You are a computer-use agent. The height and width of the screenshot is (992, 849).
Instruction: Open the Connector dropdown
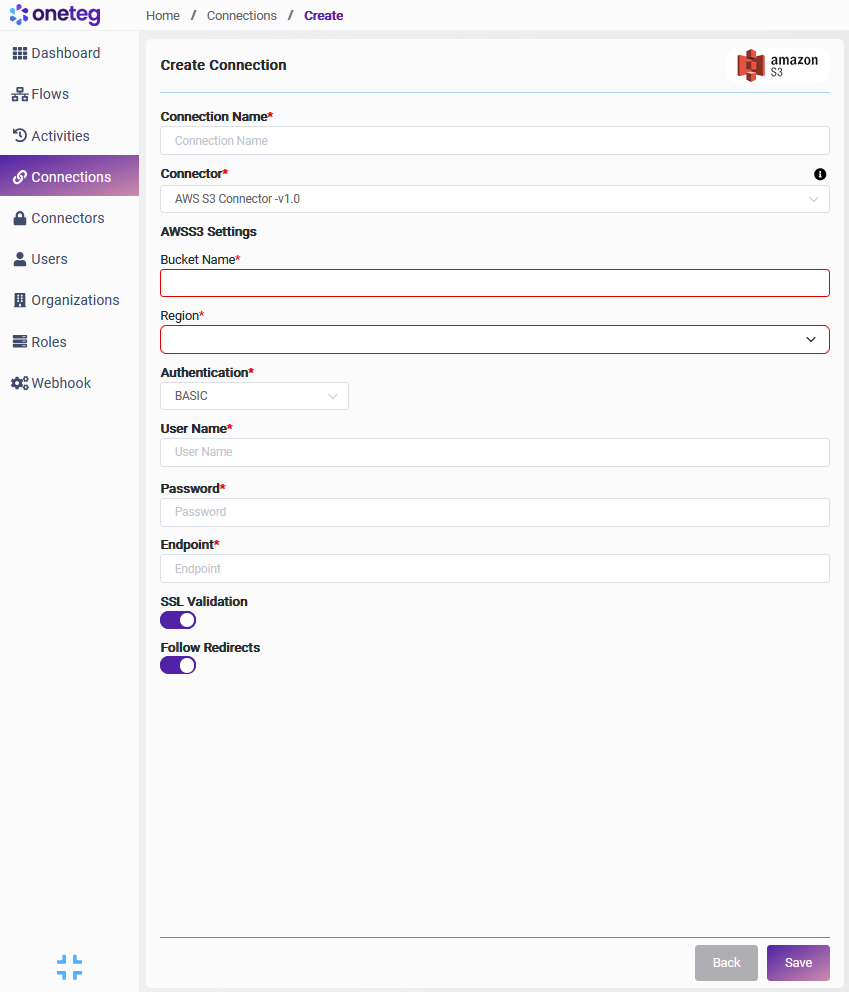(x=495, y=199)
